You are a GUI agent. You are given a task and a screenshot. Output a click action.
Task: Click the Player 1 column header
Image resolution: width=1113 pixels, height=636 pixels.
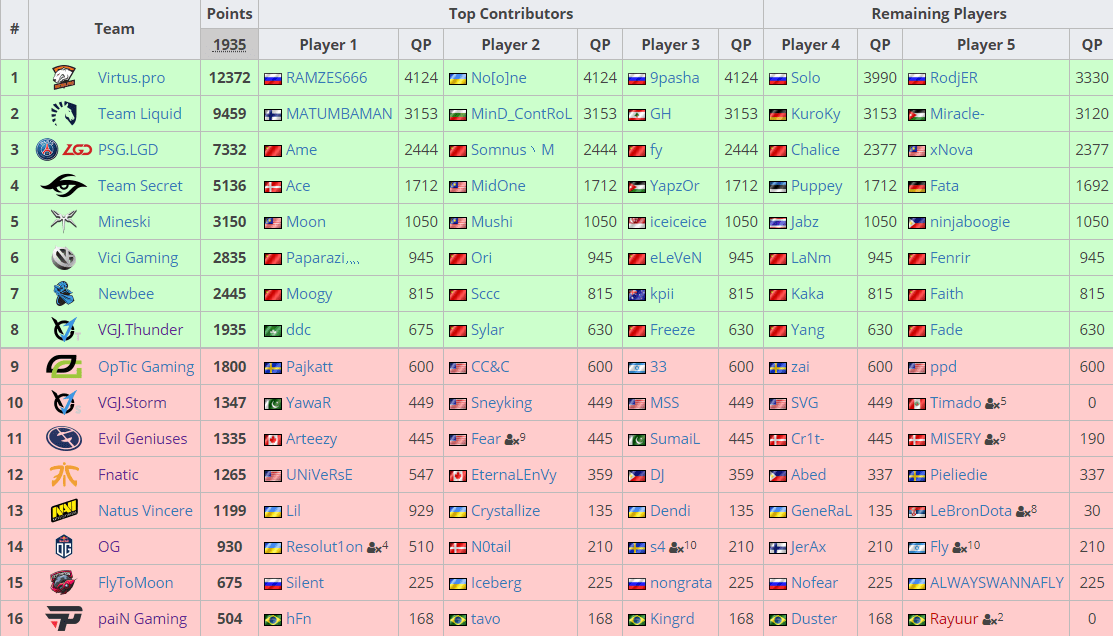328,45
